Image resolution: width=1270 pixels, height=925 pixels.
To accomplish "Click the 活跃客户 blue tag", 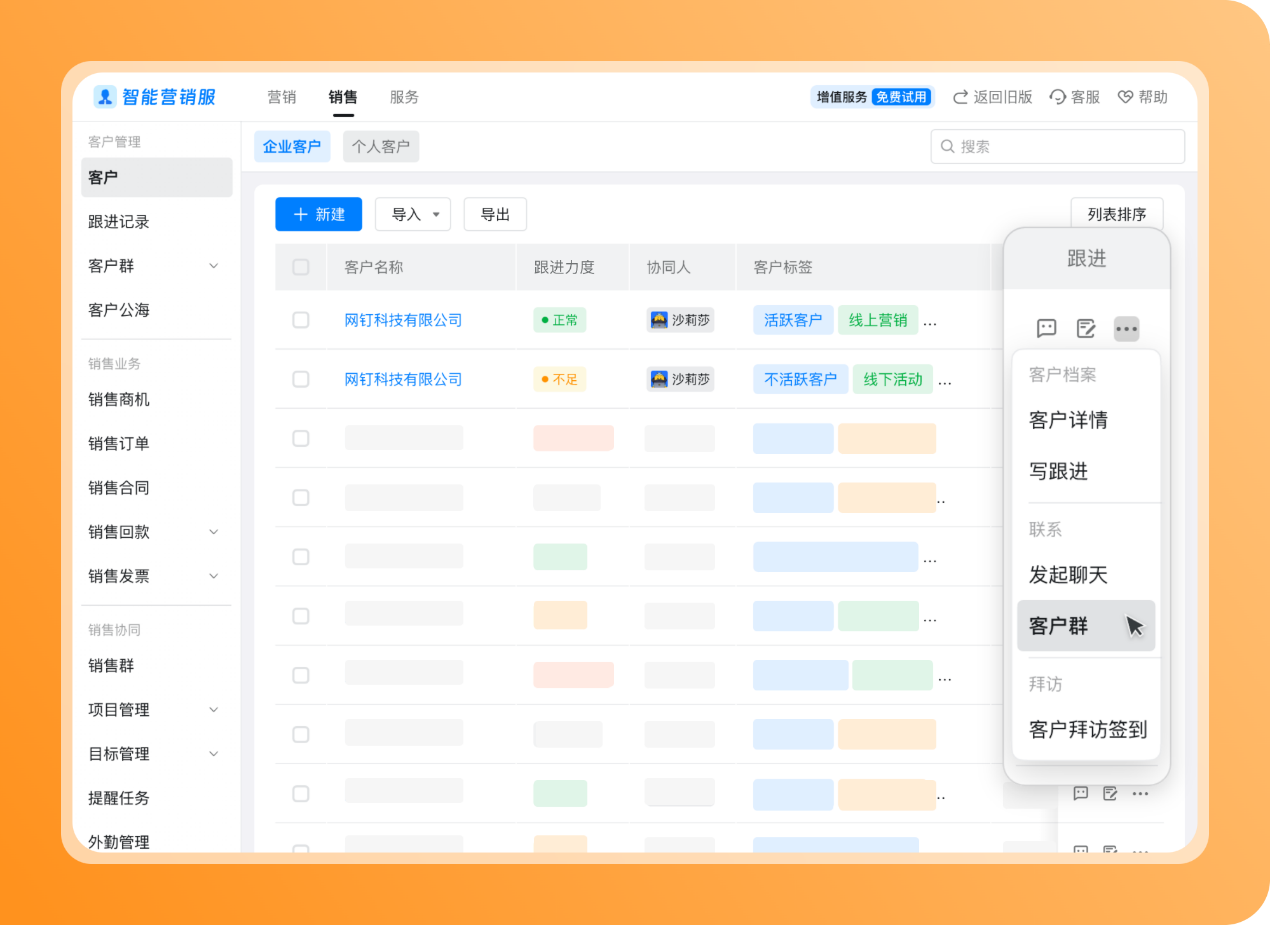I will click(792, 320).
